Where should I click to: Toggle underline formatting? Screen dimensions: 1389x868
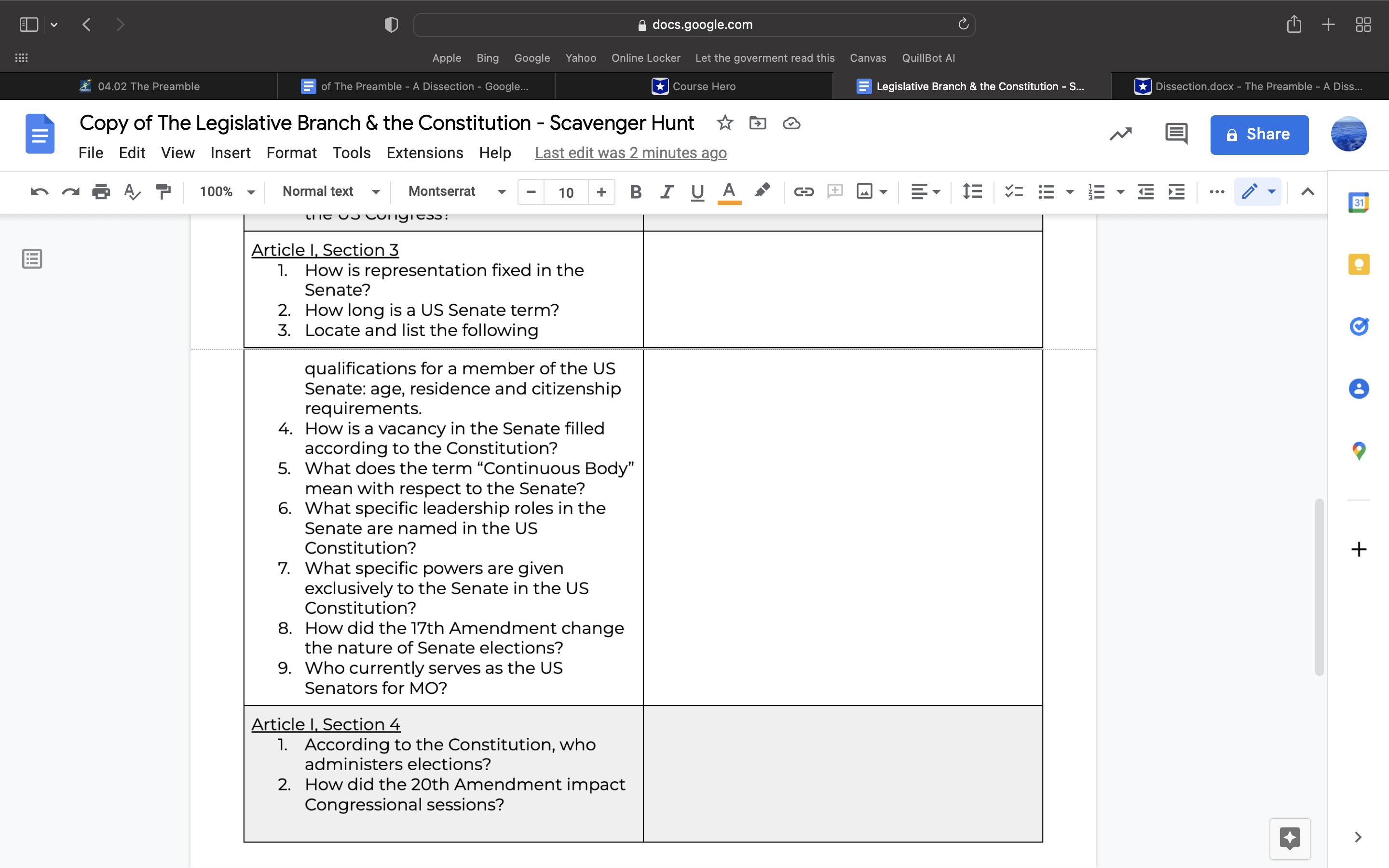click(x=697, y=192)
